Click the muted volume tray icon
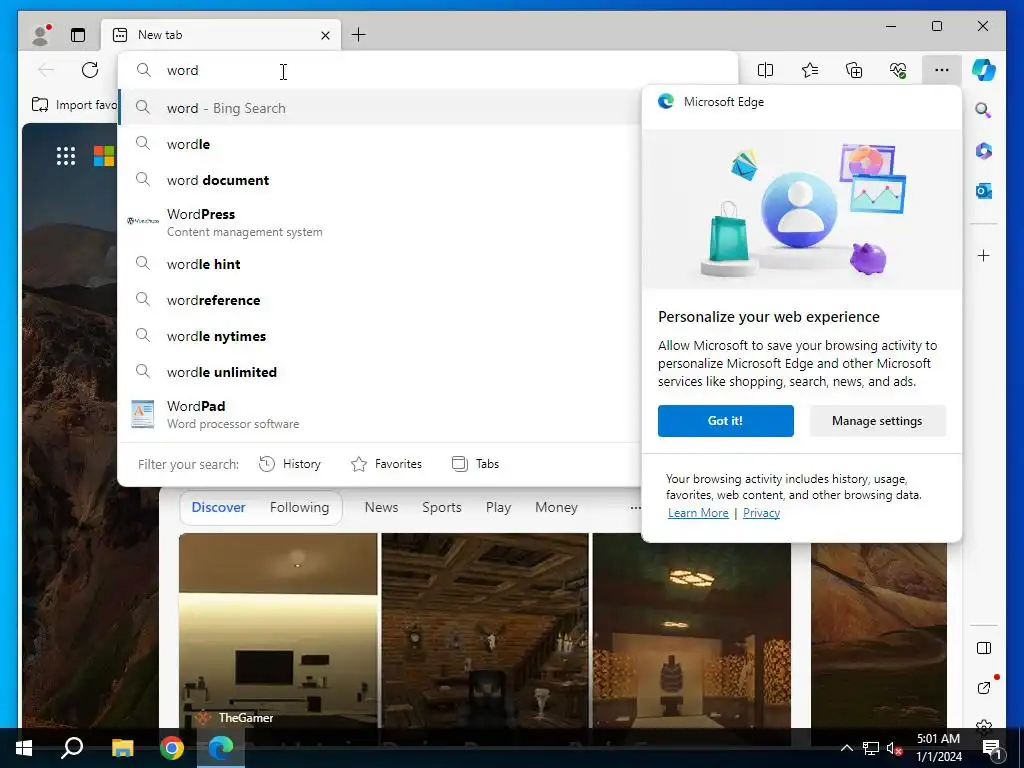The image size is (1024, 768). tap(894, 748)
